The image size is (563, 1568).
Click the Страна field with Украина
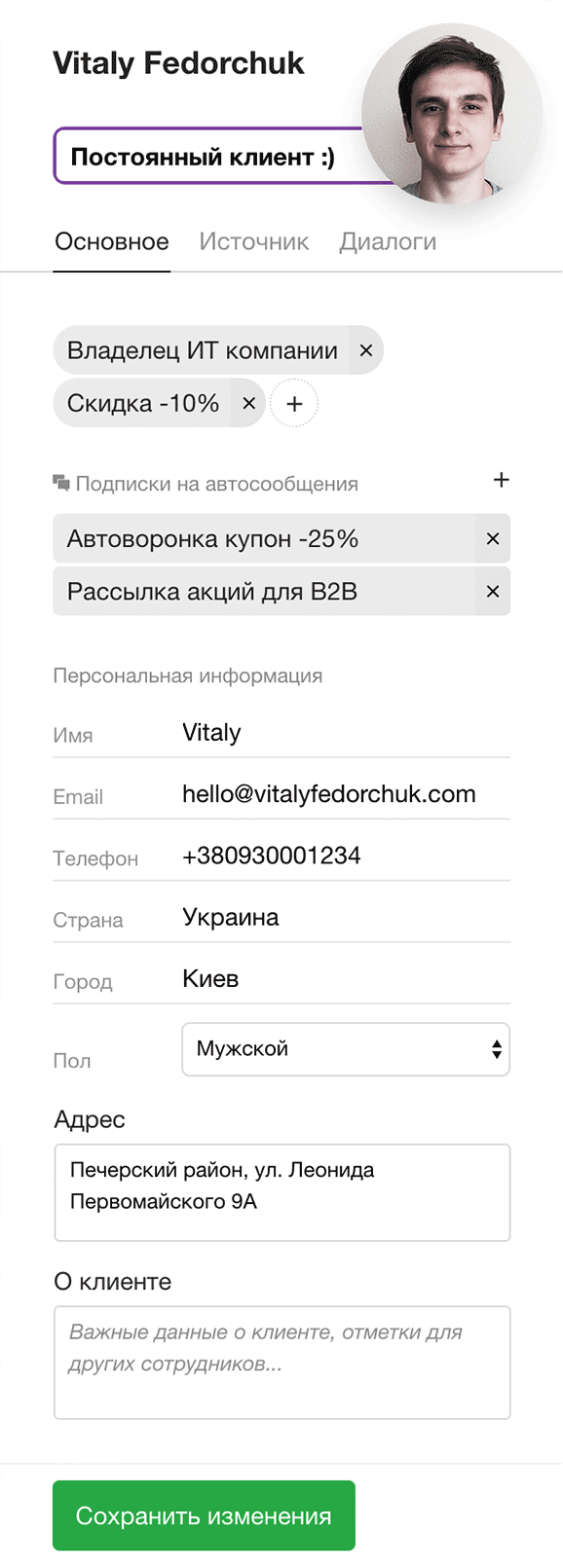(x=346, y=918)
